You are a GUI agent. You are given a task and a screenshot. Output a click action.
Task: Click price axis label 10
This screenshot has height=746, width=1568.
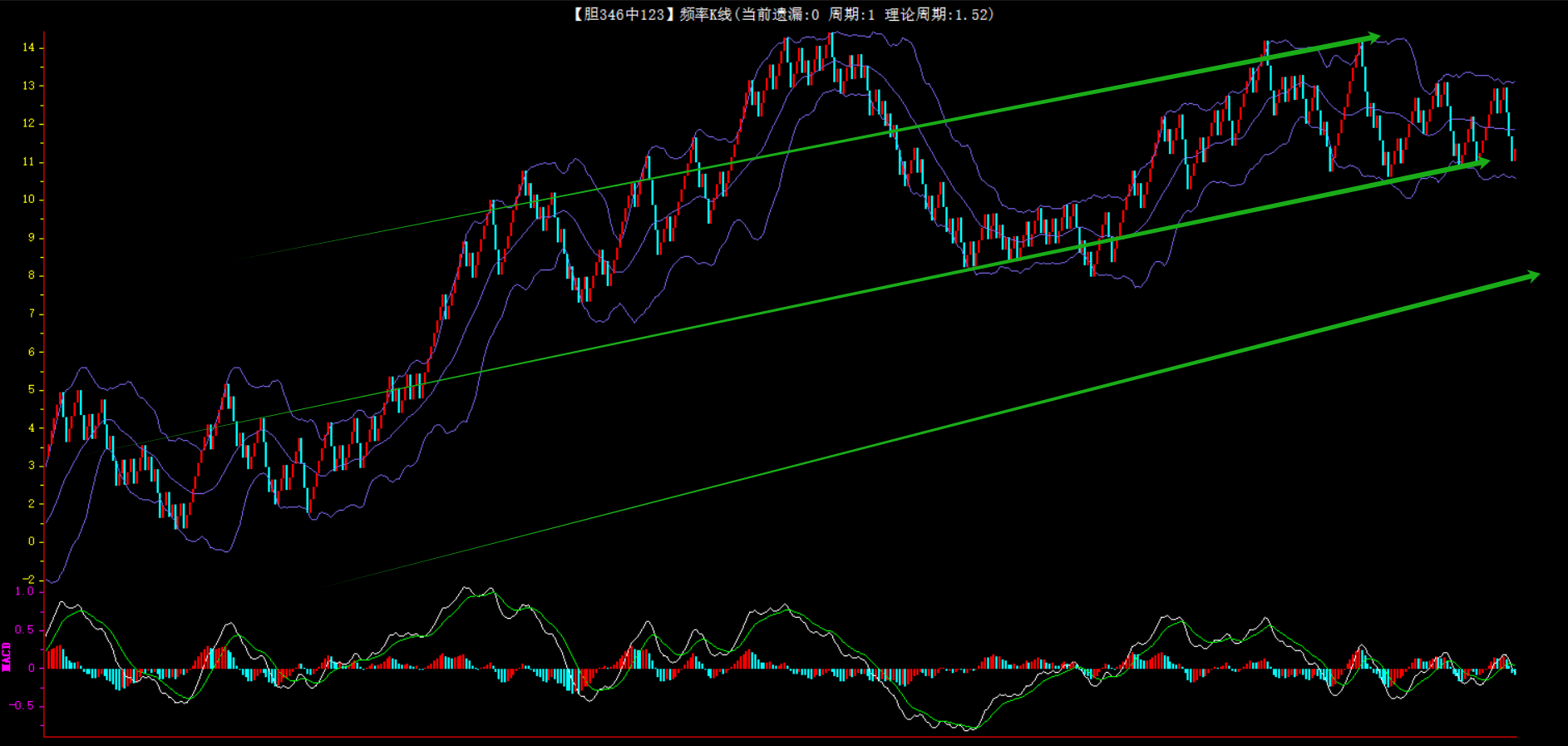click(x=29, y=200)
